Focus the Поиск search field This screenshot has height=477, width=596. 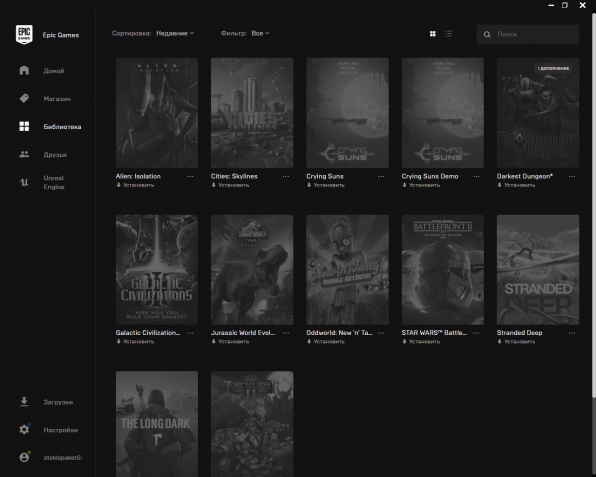click(x=528, y=34)
